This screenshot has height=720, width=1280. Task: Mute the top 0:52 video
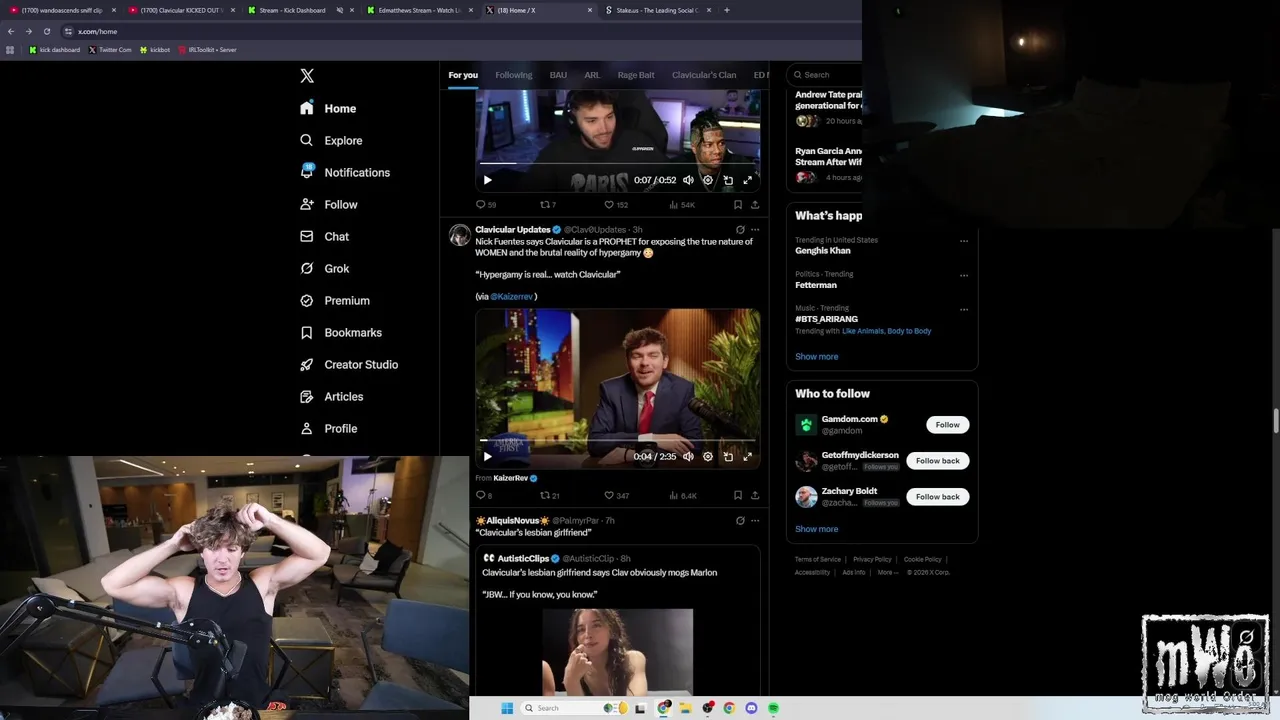point(688,180)
